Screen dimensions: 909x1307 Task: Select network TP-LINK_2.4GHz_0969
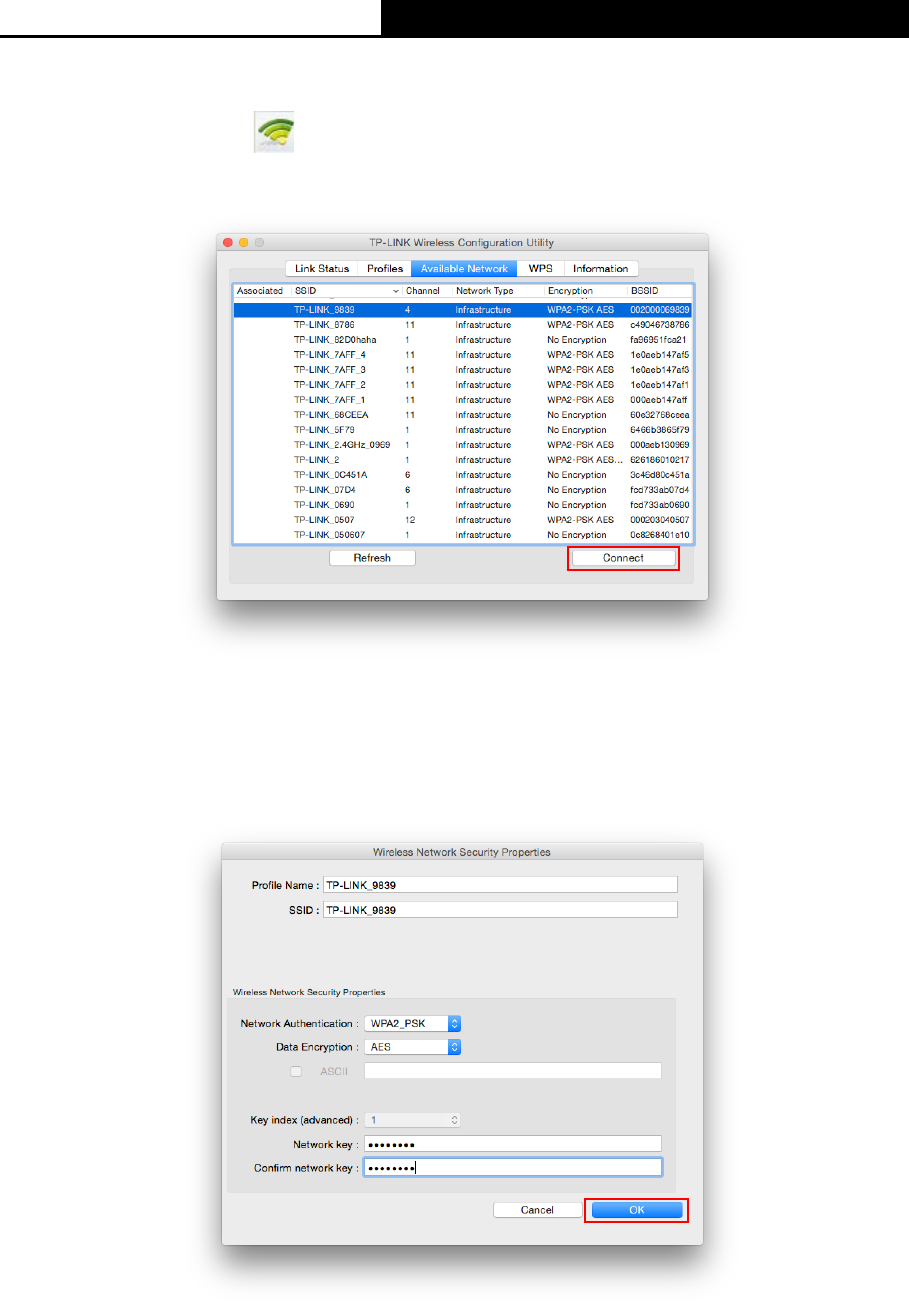pyautogui.click(x=463, y=445)
